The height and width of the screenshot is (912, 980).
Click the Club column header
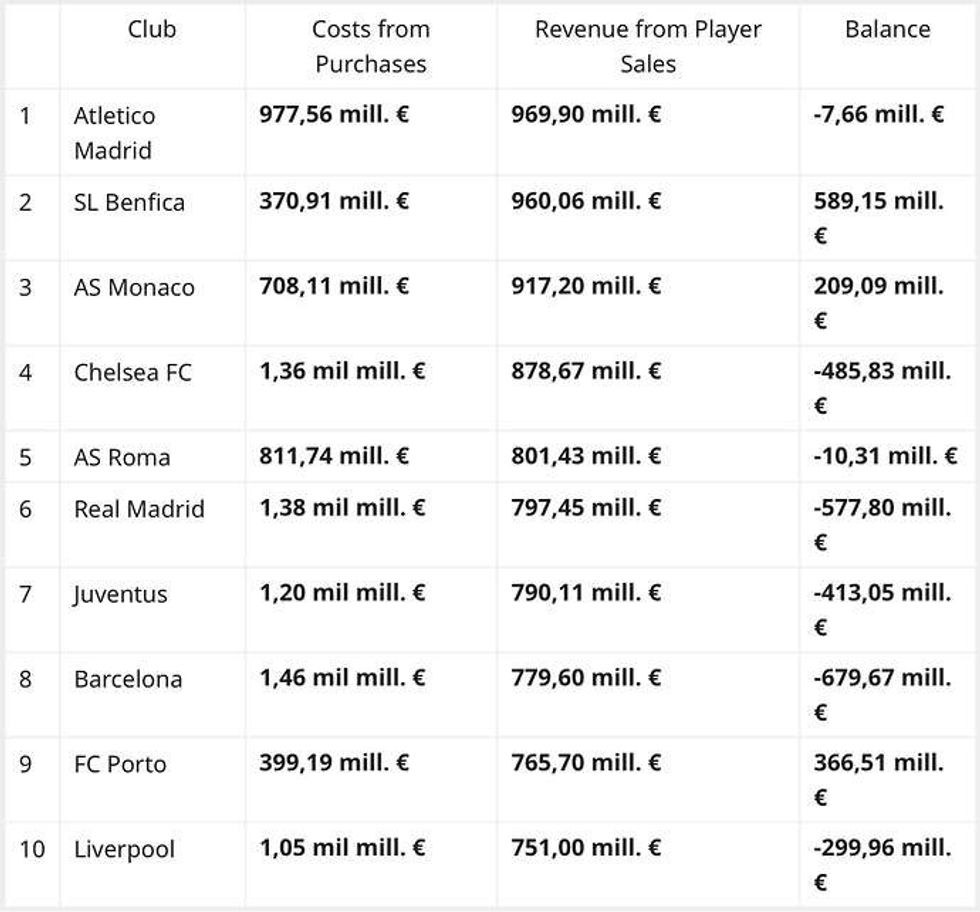tap(152, 30)
